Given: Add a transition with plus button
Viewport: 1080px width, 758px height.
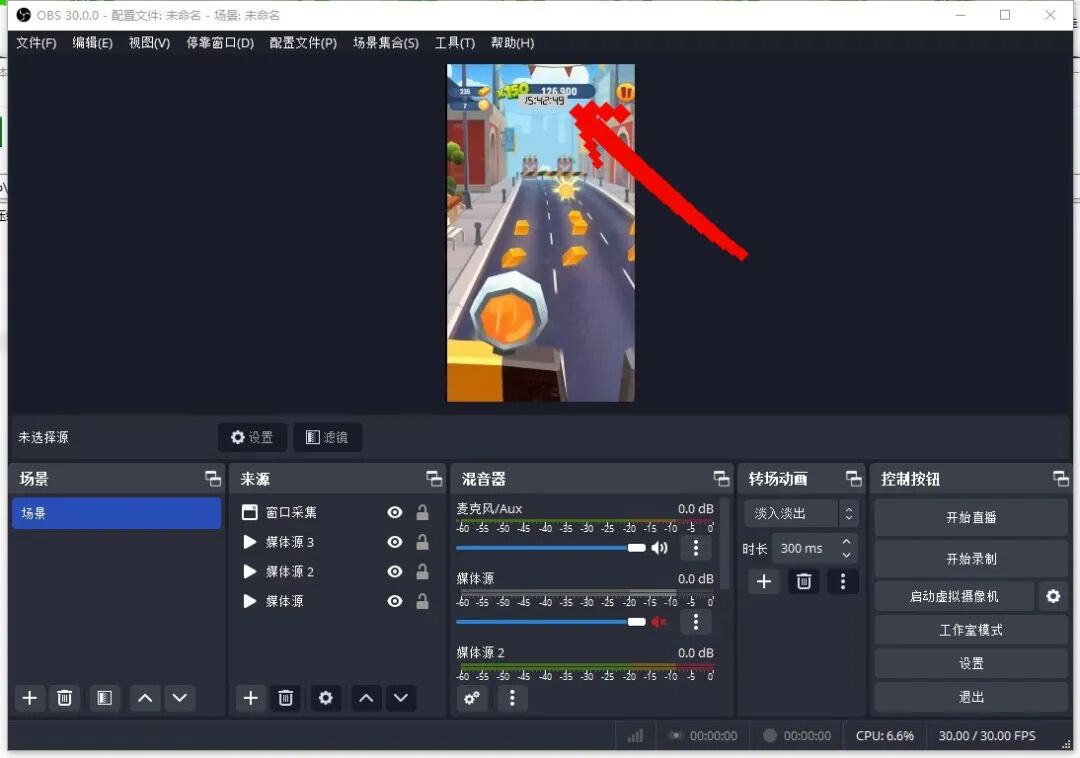Looking at the screenshot, I should [x=764, y=582].
